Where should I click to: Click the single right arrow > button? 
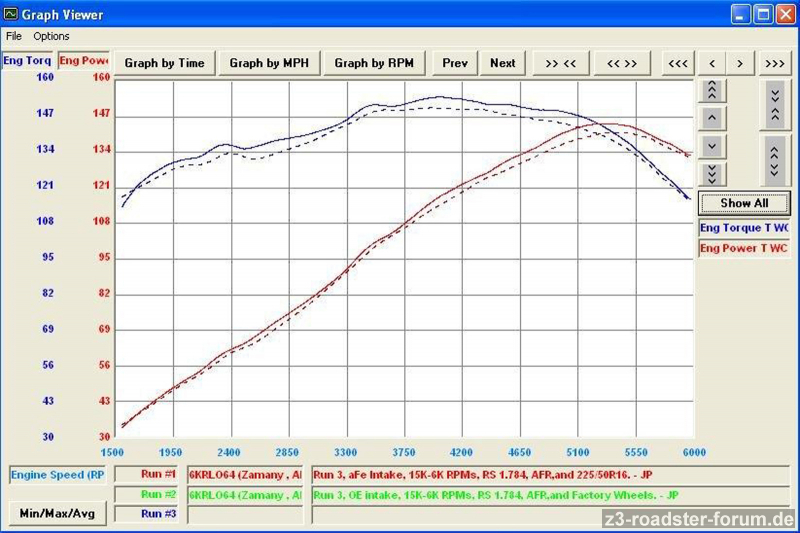[x=740, y=63]
